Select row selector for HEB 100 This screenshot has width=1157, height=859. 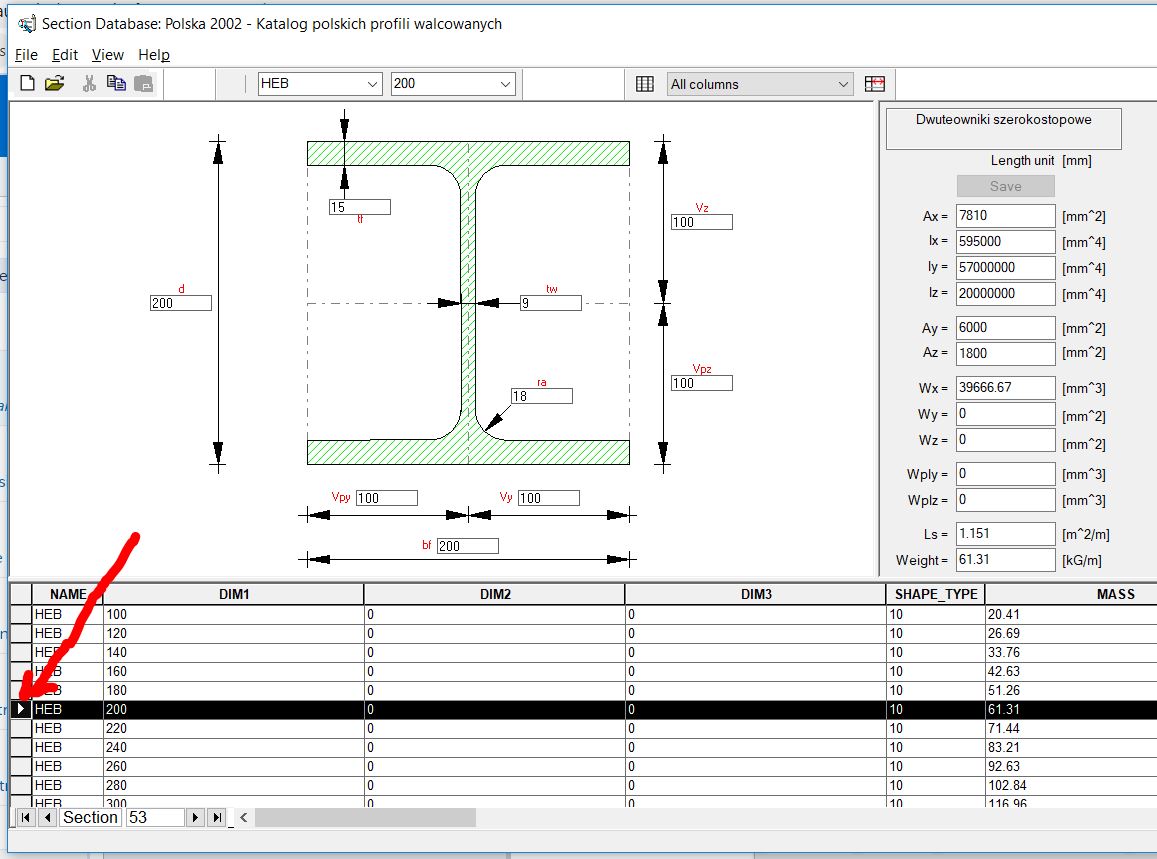[21, 615]
